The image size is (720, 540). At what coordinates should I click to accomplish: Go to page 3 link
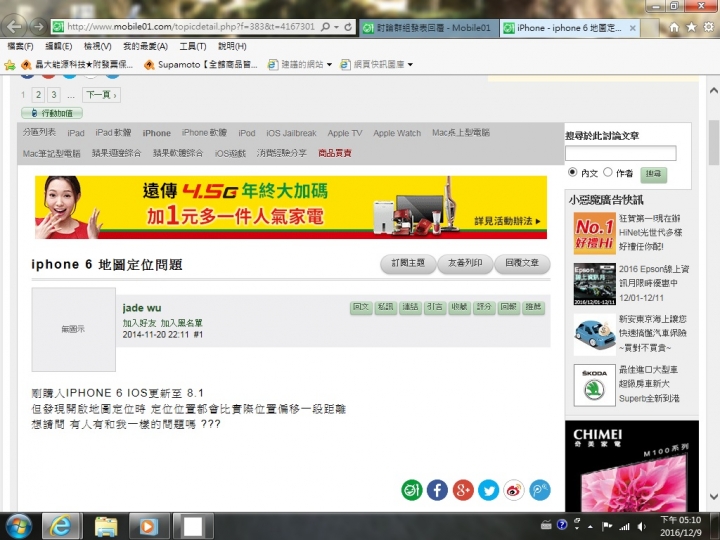(x=54, y=95)
